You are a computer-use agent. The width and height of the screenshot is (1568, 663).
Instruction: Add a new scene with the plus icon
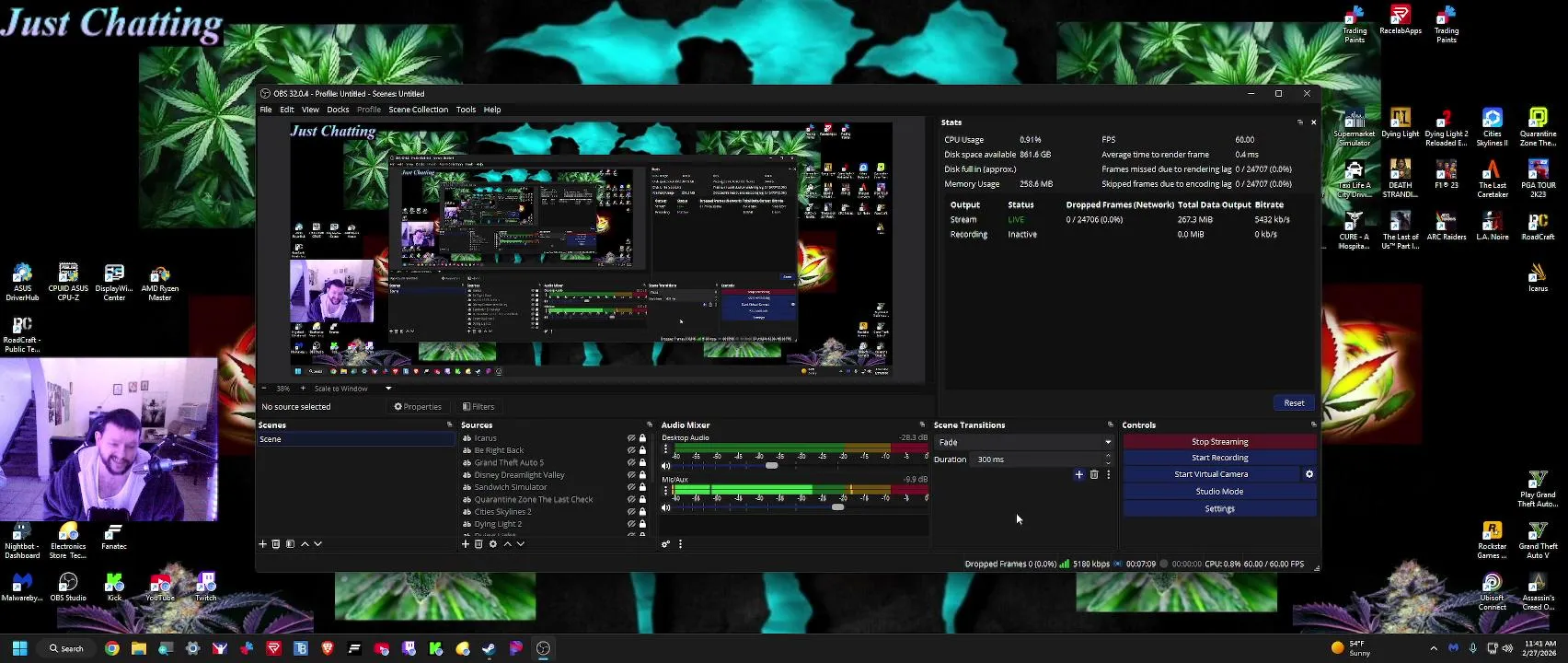click(x=263, y=544)
